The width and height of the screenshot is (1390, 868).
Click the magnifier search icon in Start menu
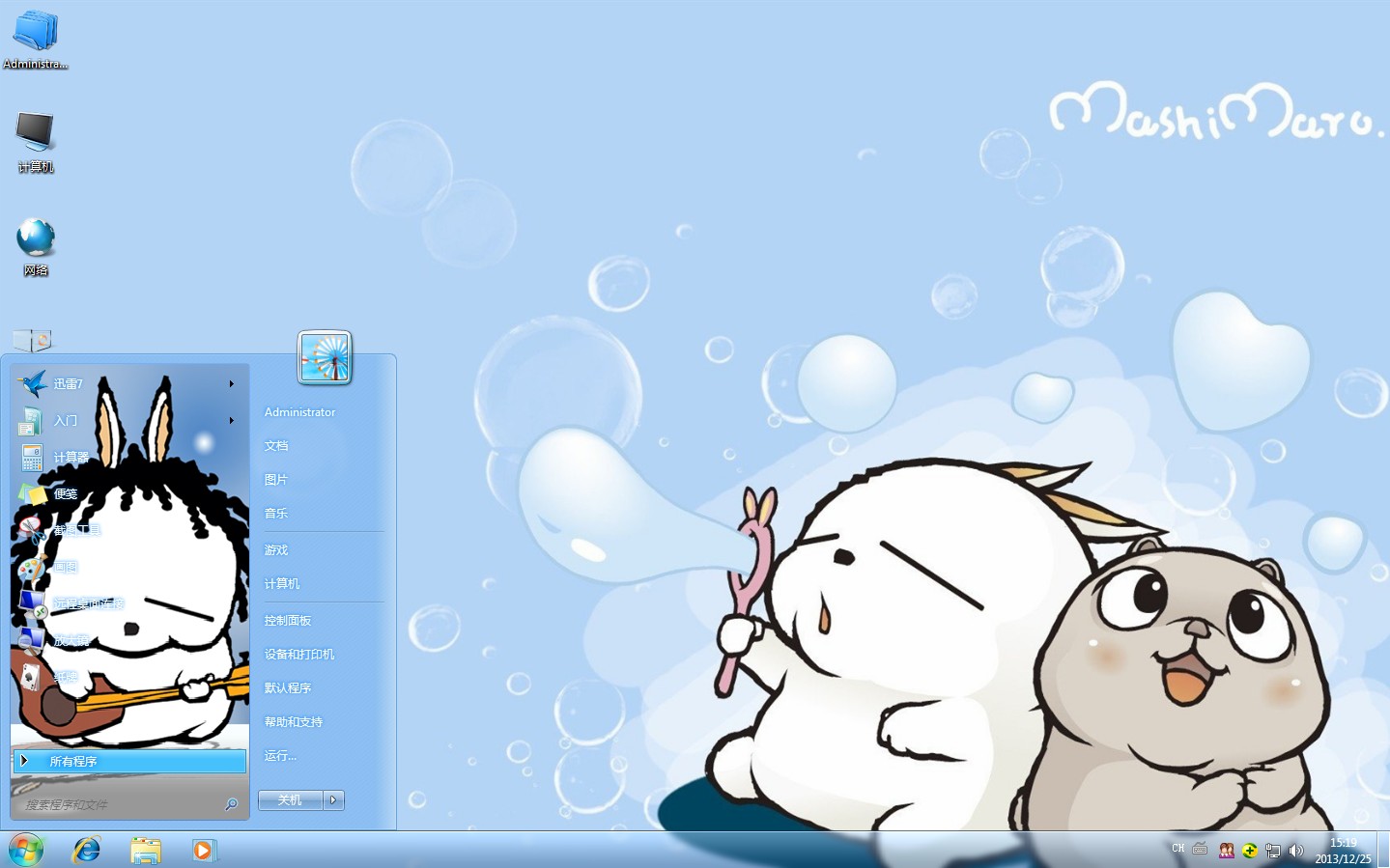pyautogui.click(x=232, y=803)
